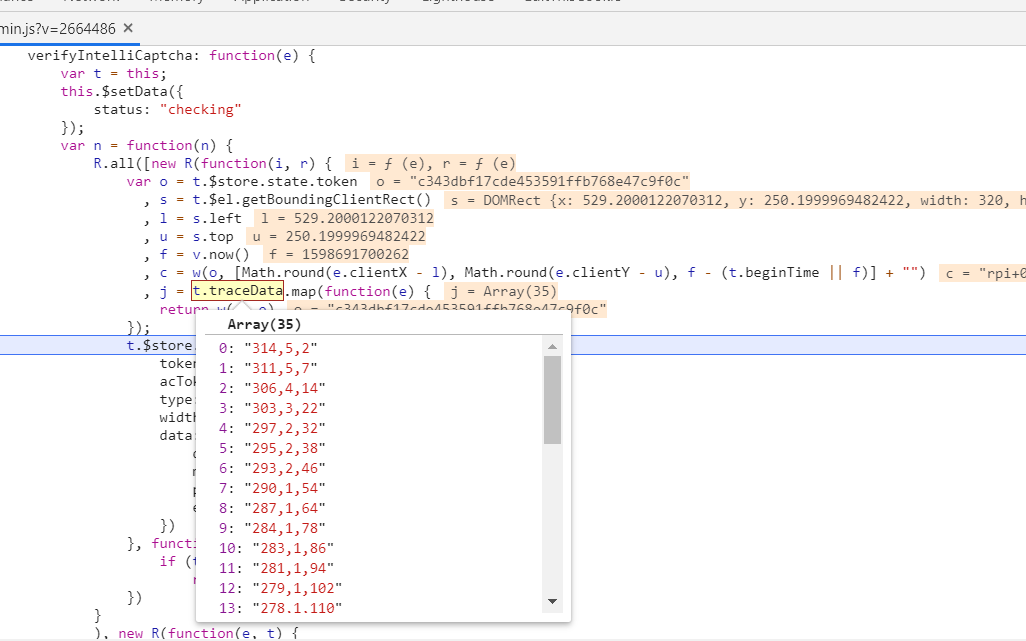1026x641 pixels.
Task: Click the highlighted t.traceData expression
Action: [238, 291]
